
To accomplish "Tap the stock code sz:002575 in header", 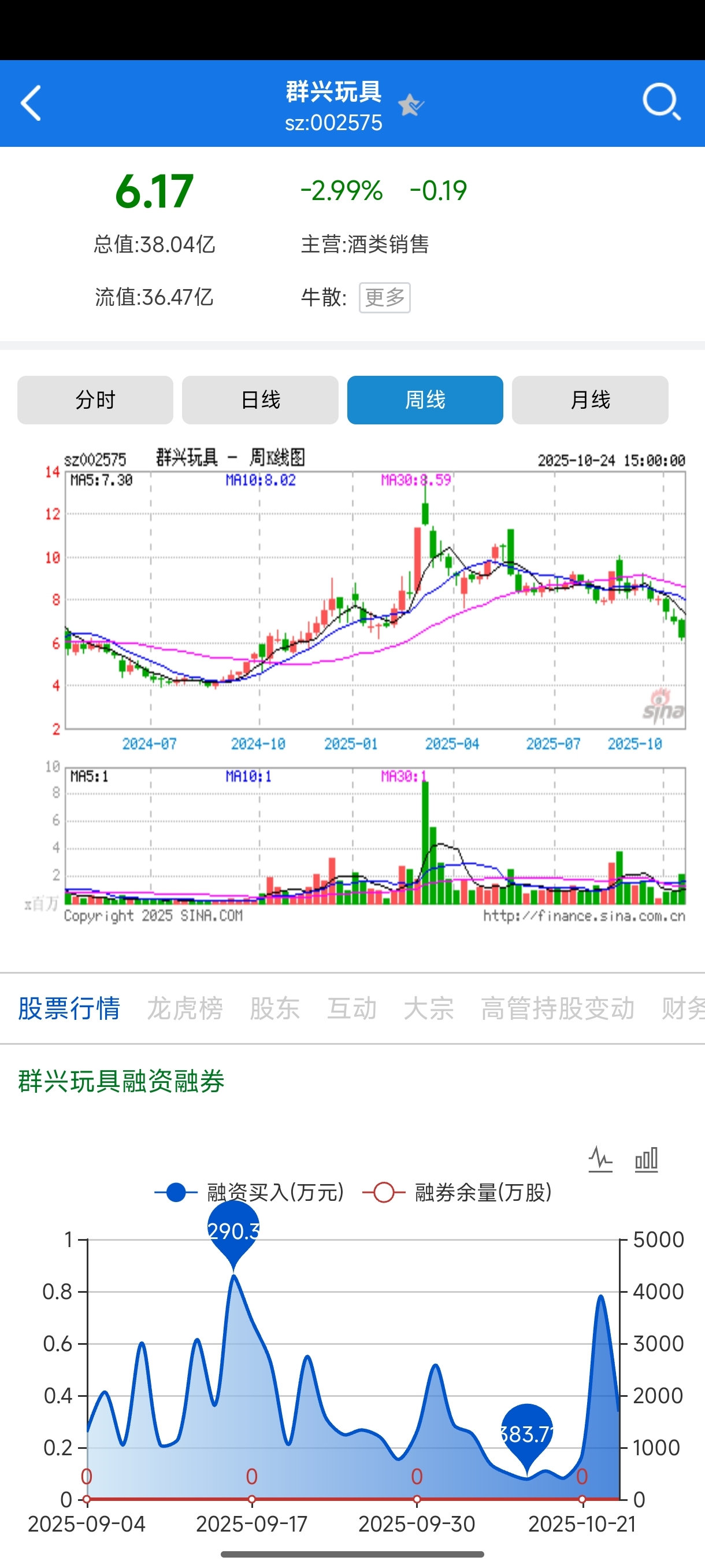I will coord(333,123).
